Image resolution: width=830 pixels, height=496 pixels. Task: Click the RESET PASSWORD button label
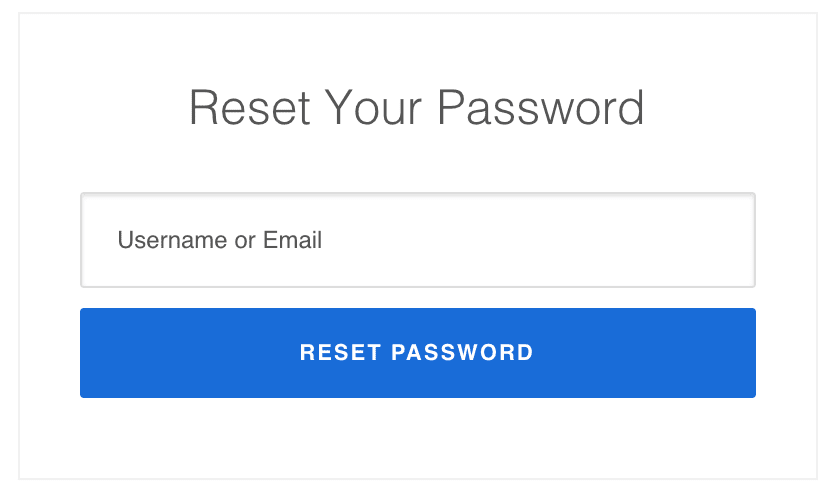click(417, 353)
